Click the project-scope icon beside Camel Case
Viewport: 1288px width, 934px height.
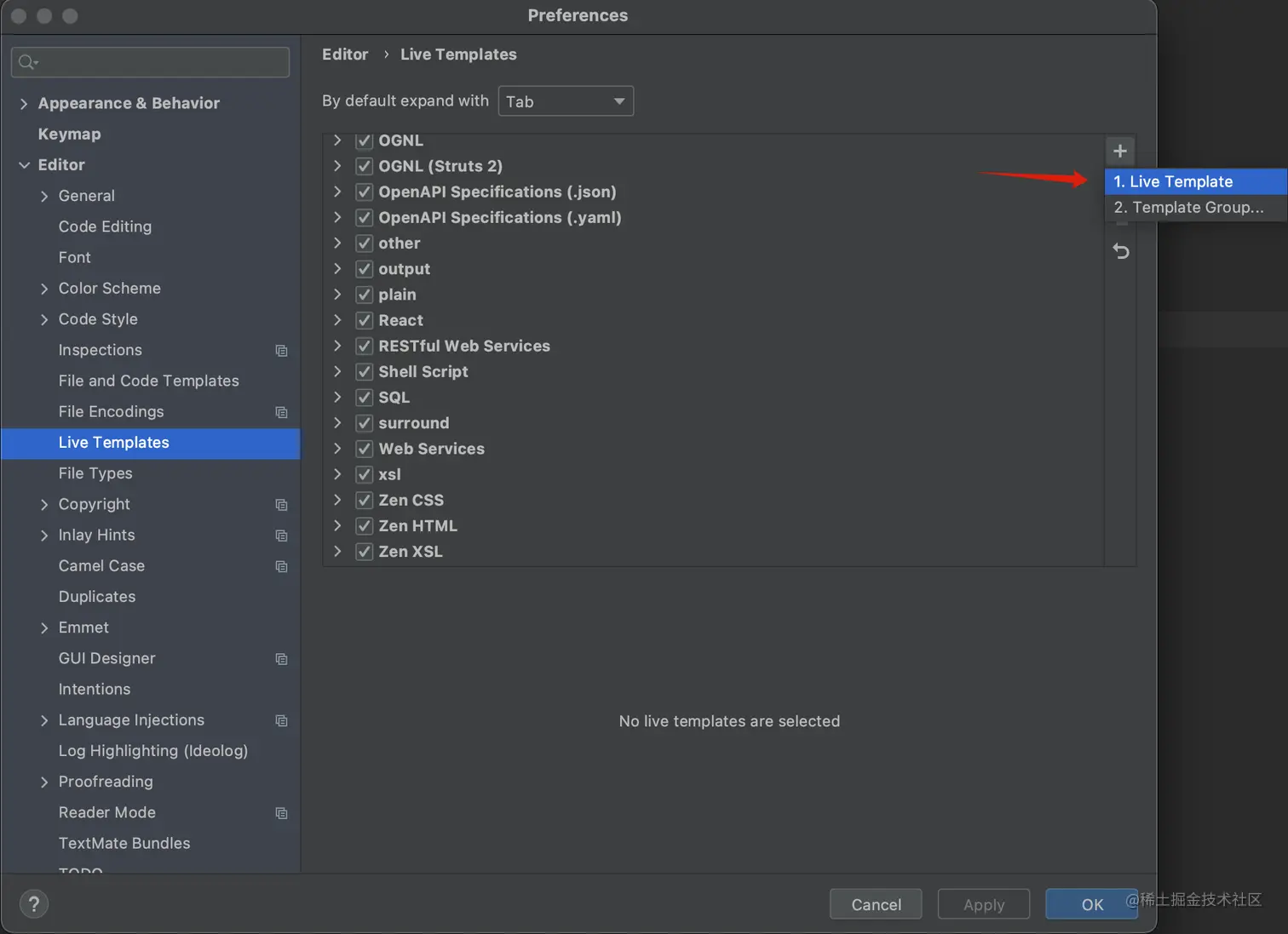coord(282,566)
